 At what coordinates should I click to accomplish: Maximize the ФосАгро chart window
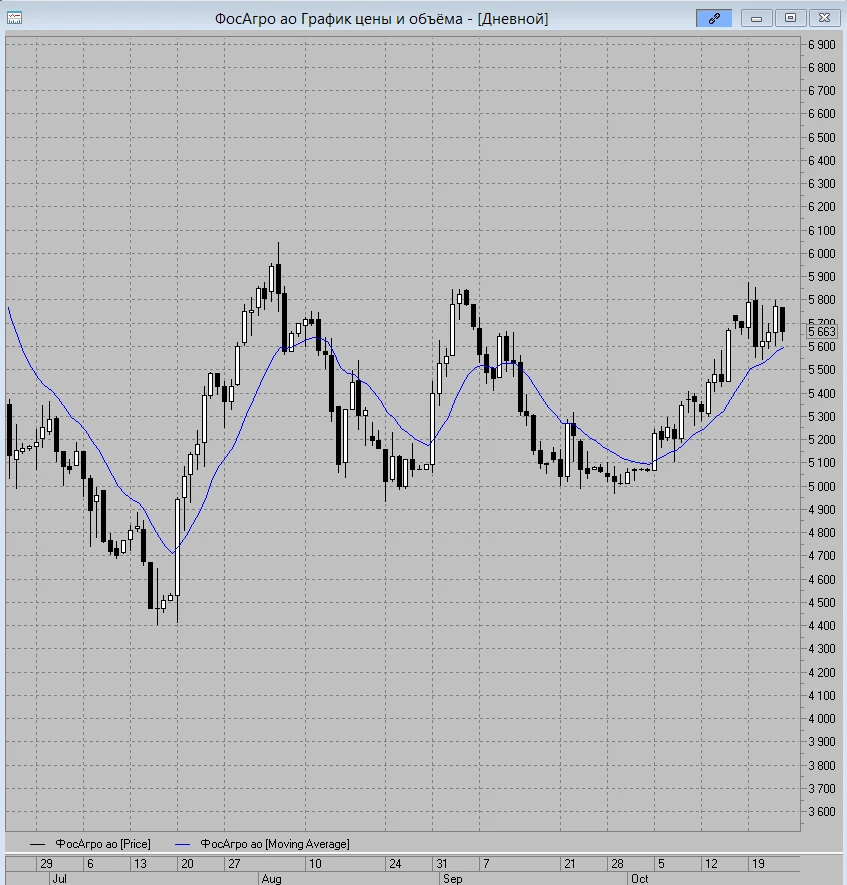click(790, 18)
